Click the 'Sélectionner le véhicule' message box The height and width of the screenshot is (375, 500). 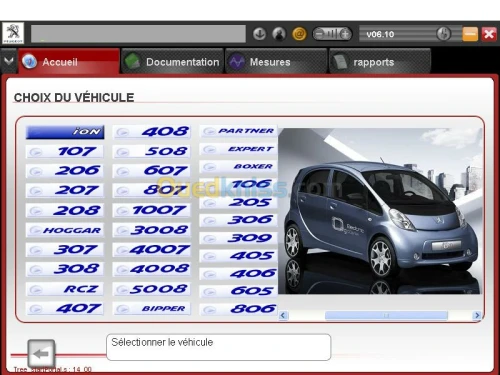click(219, 347)
